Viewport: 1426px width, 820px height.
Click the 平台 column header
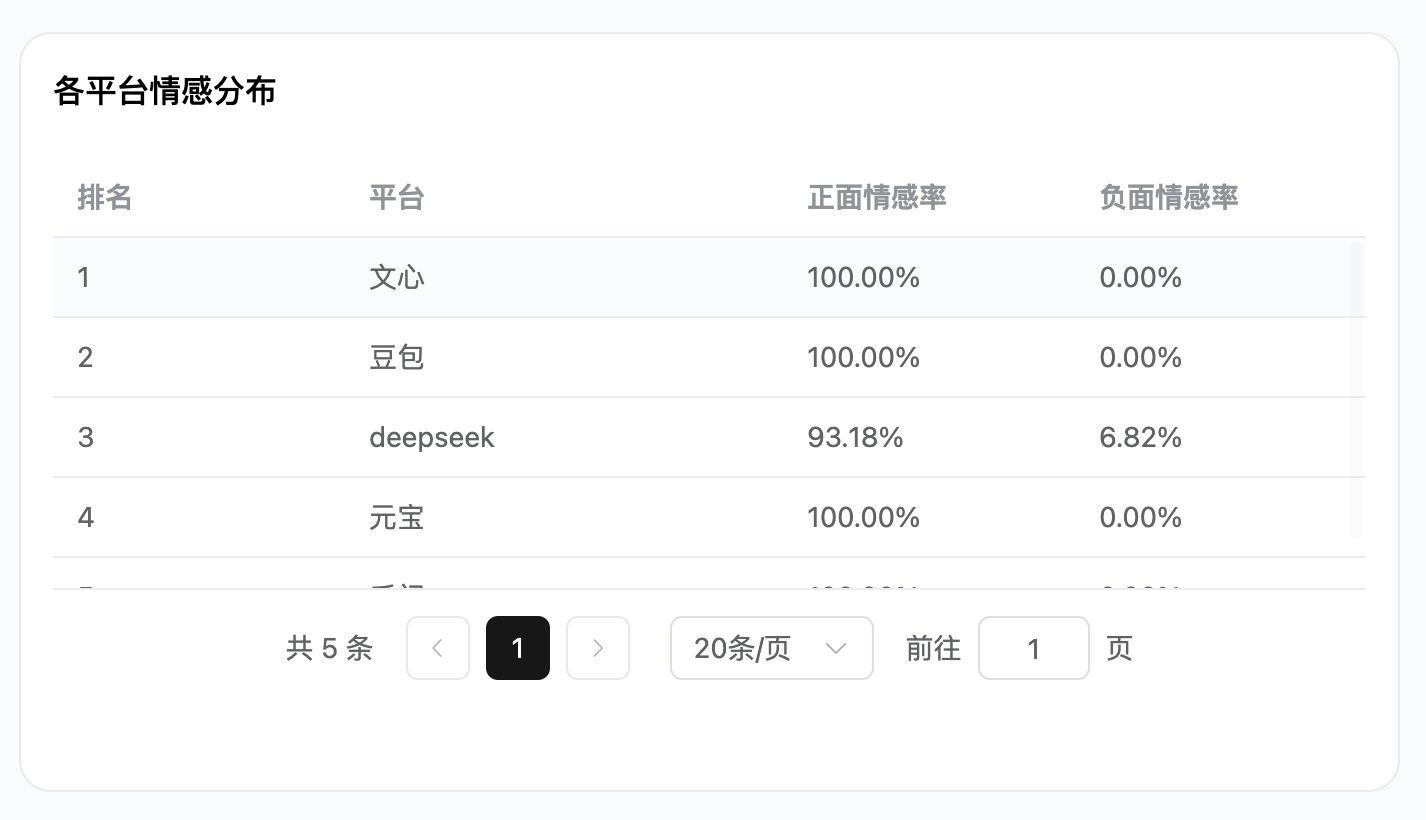coord(397,198)
